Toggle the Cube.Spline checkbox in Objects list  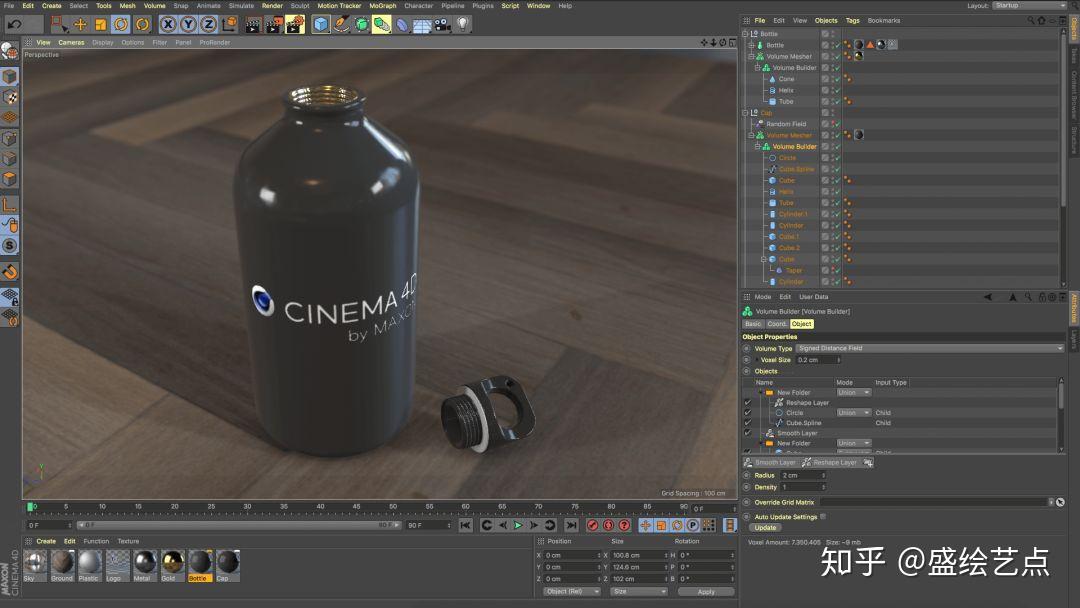pos(747,423)
